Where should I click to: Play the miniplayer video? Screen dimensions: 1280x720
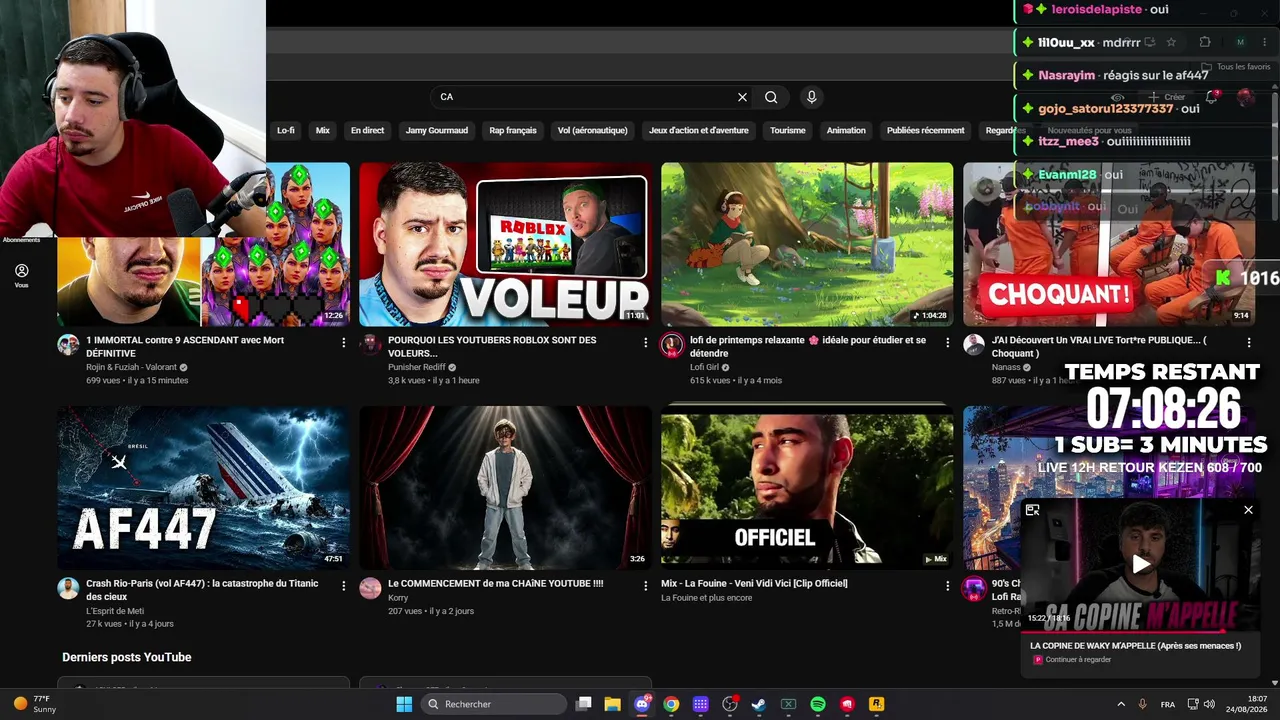1140,564
